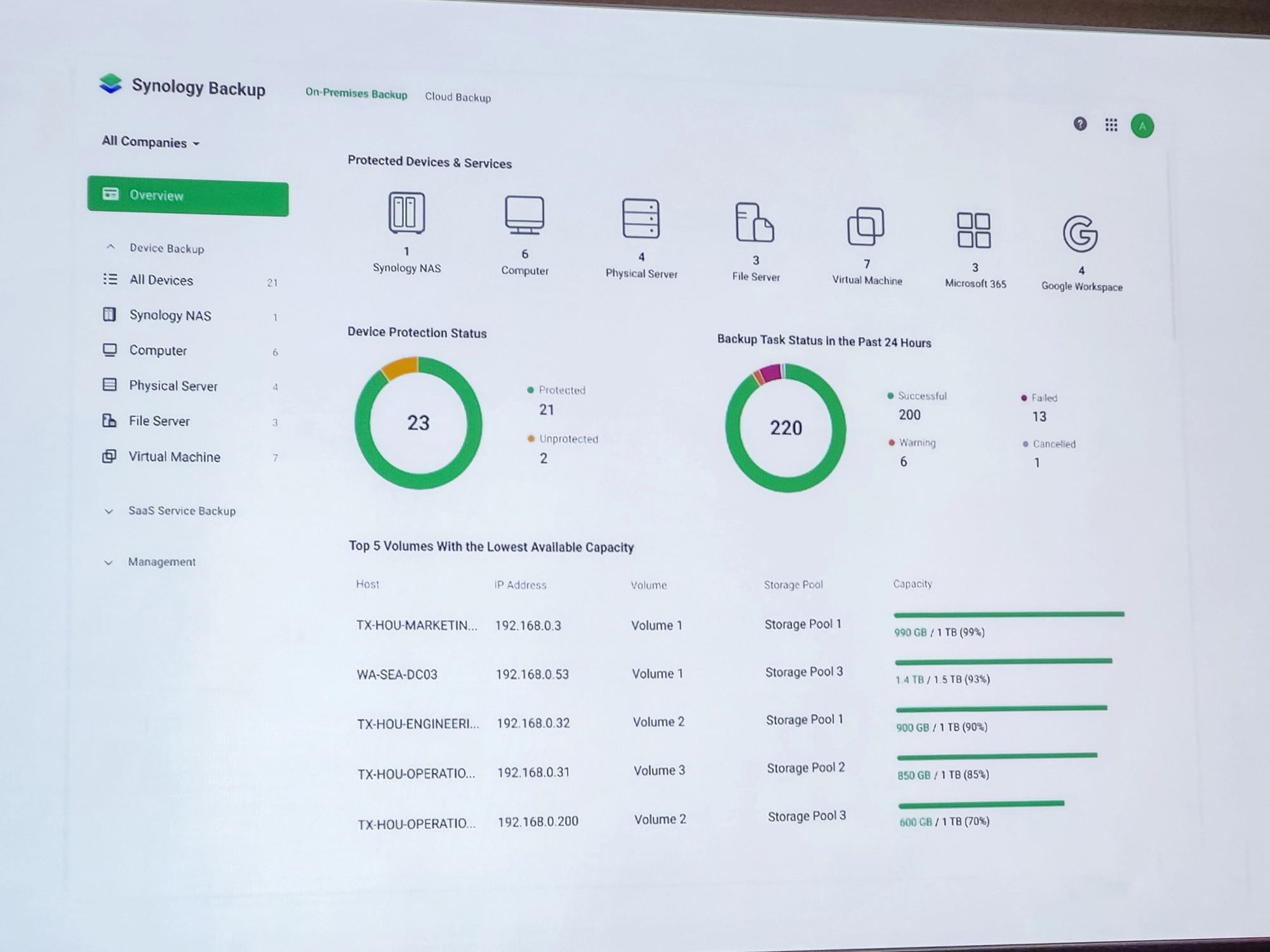Screen dimensions: 1270x952
Task: Click the green user avatar icon
Action: 1142,126
